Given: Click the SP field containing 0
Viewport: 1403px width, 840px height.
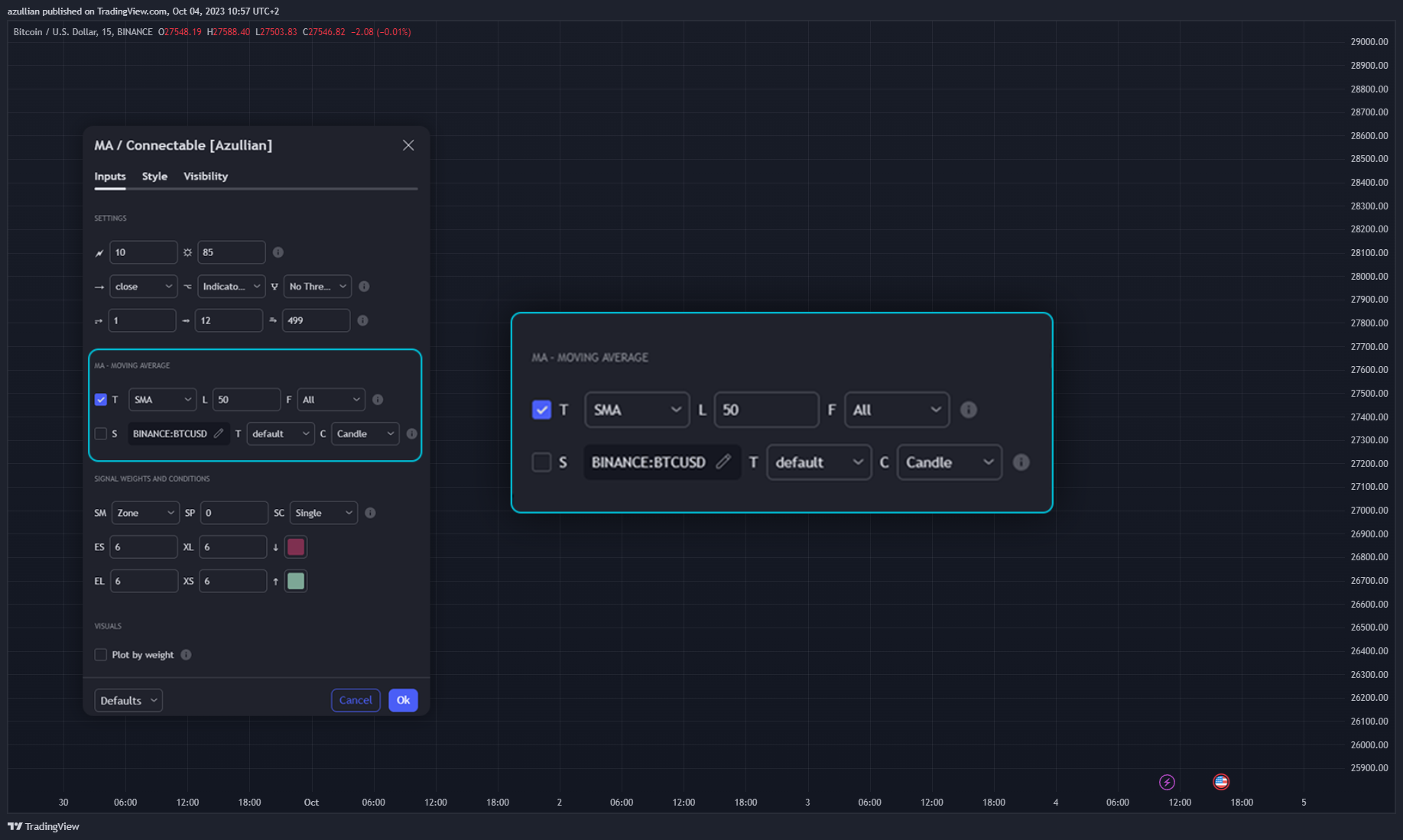Looking at the screenshot, I should [x=234, y=513].
